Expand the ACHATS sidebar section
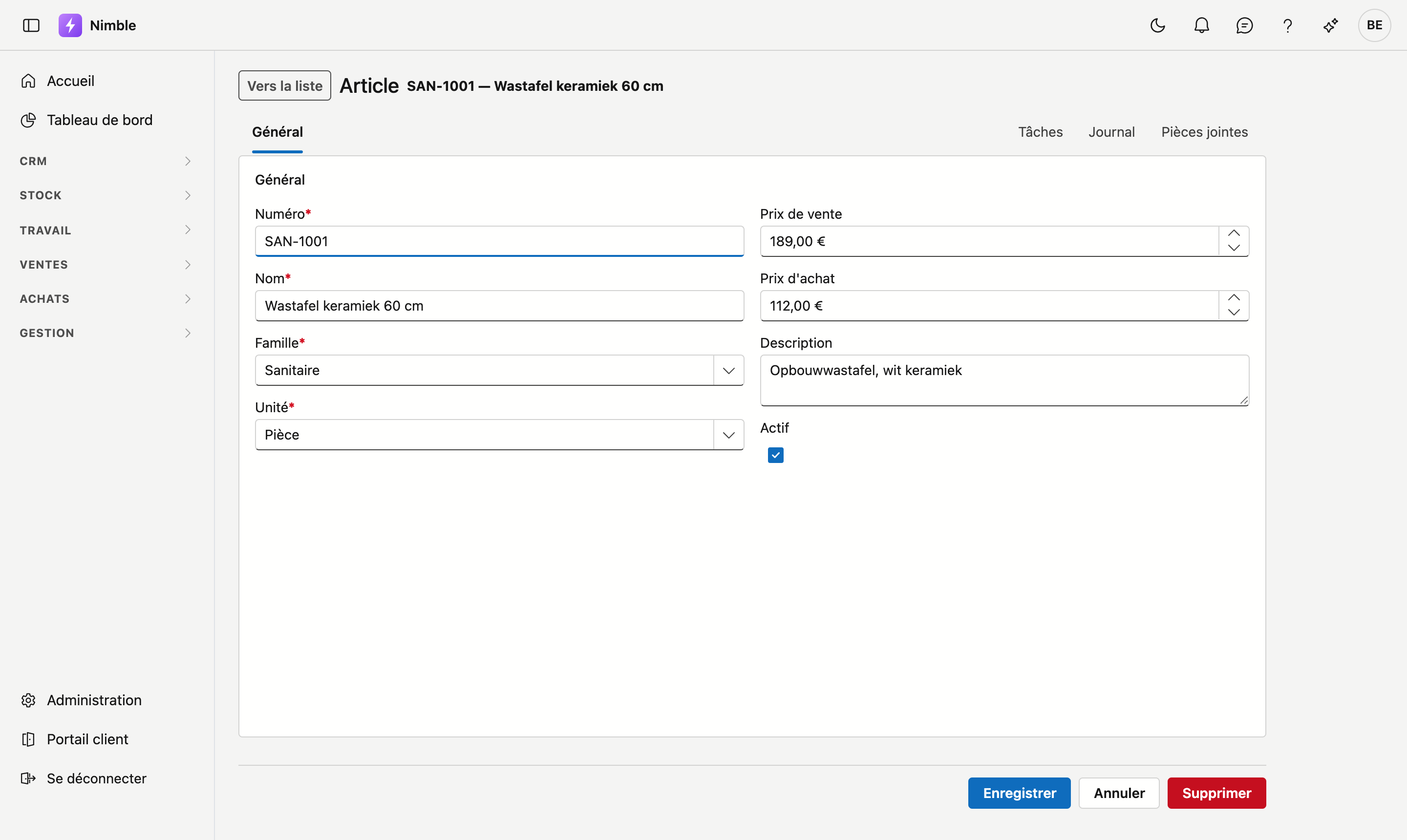 coord(107,299)
